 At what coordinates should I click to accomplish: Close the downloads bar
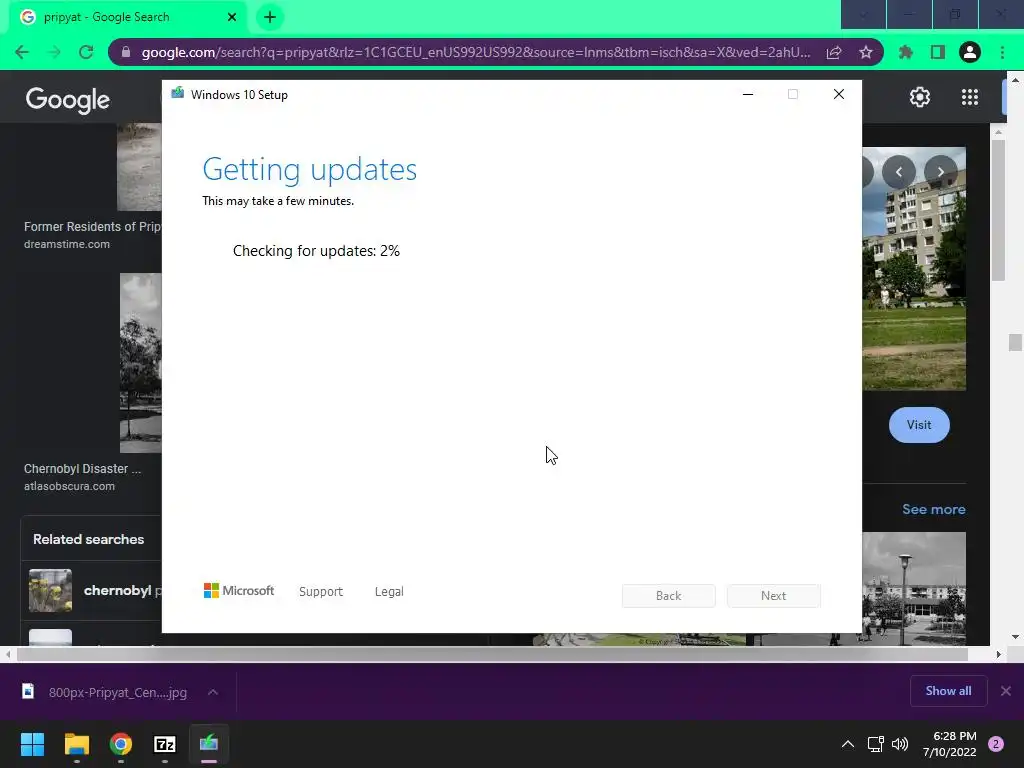click(1006, 691)
